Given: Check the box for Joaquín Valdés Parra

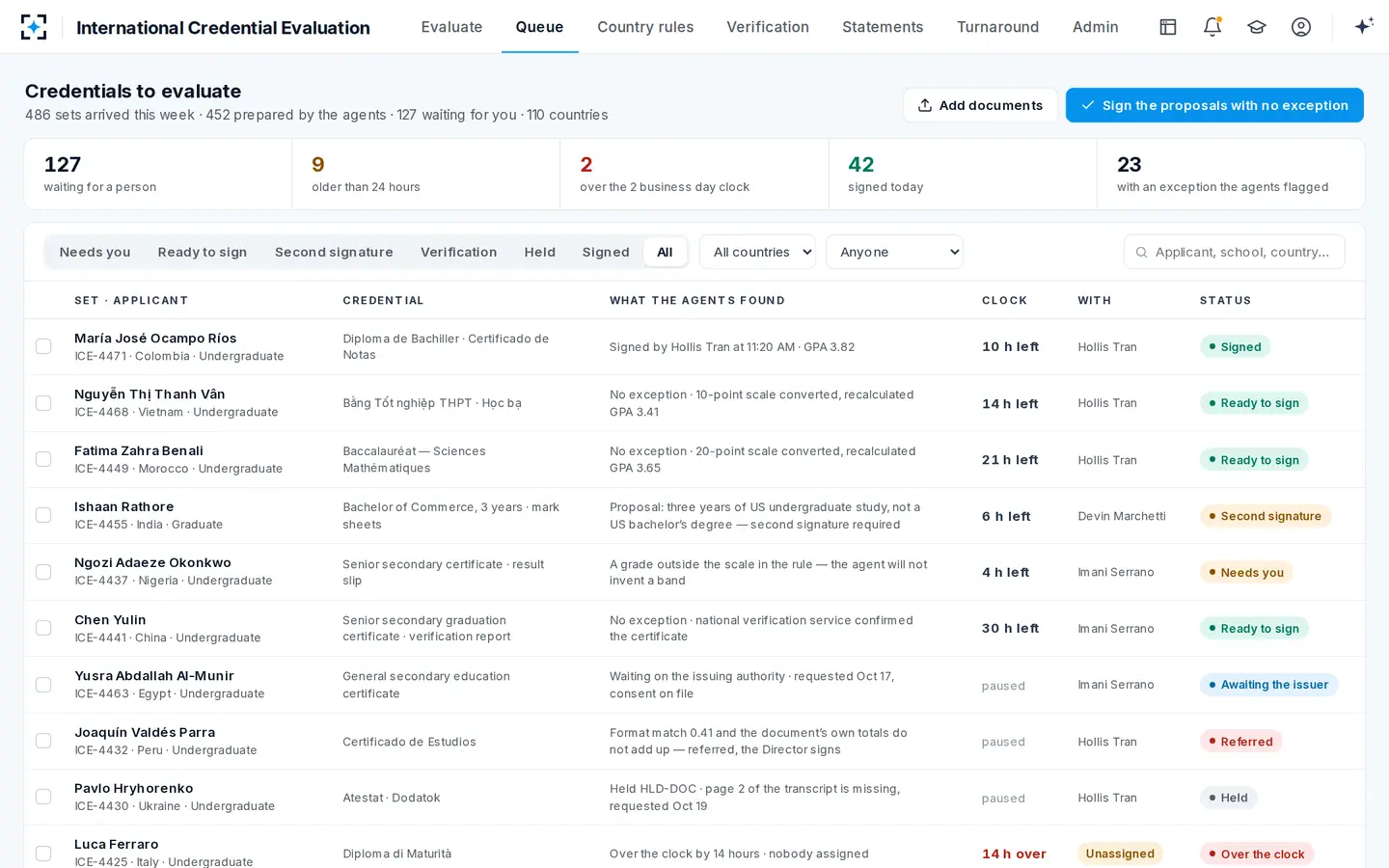Looking at the screenshot, I should (x=43, y=741).
